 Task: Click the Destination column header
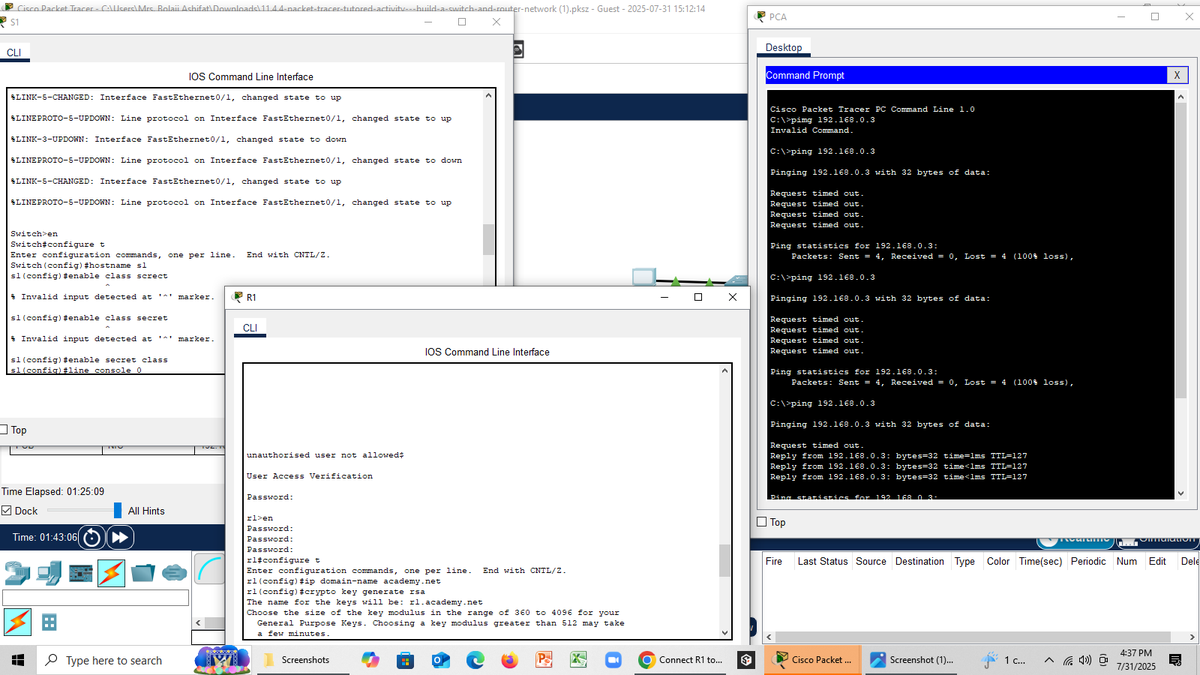click(919, 562)
